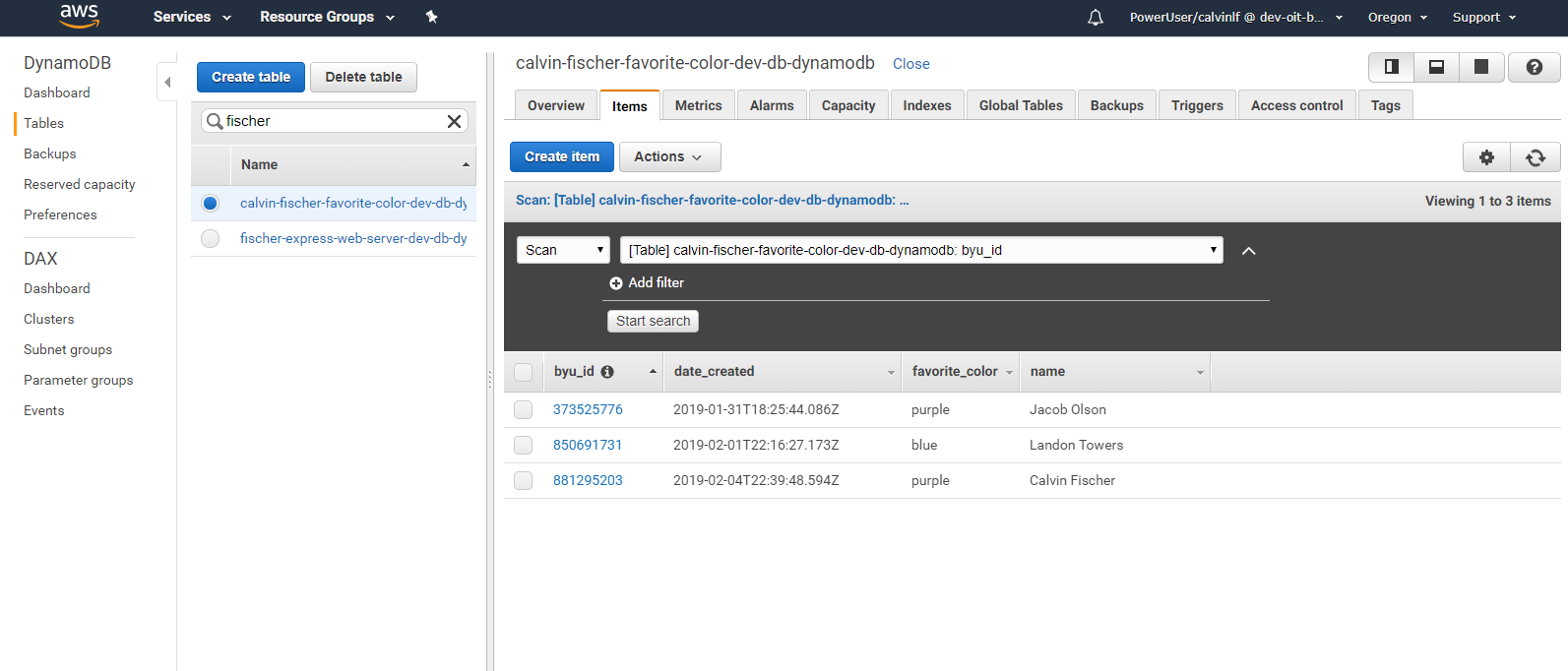
Task: Switch to full-screen panel layout
Action: [1481, 67]
